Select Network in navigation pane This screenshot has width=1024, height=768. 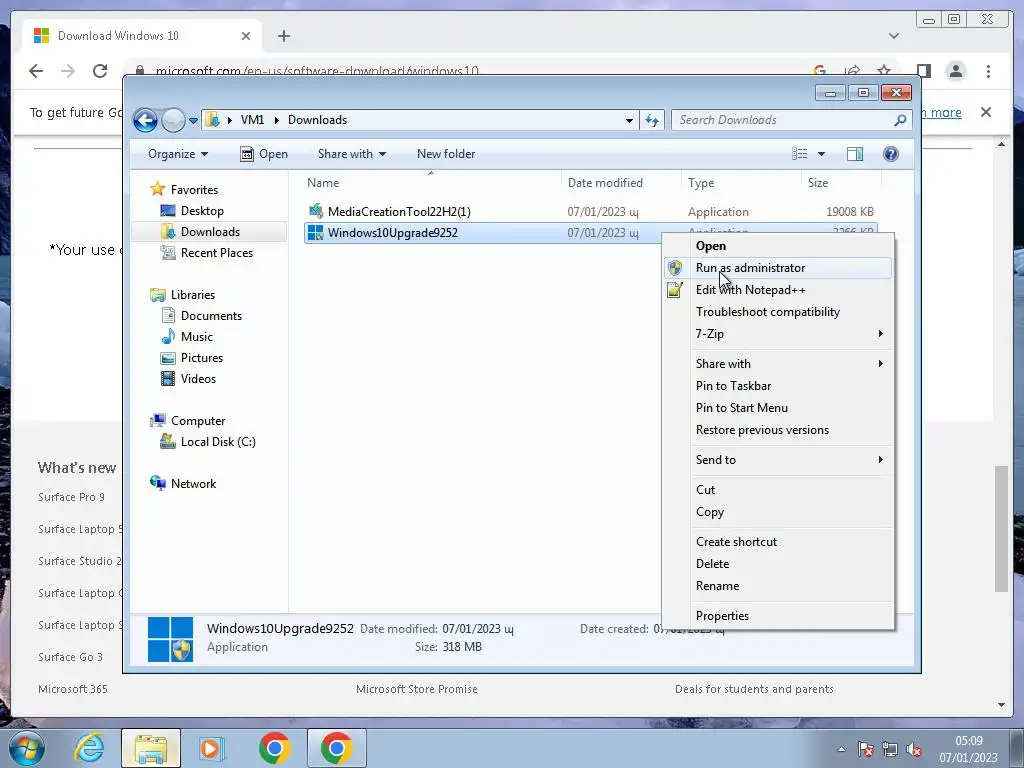(193, 484)
